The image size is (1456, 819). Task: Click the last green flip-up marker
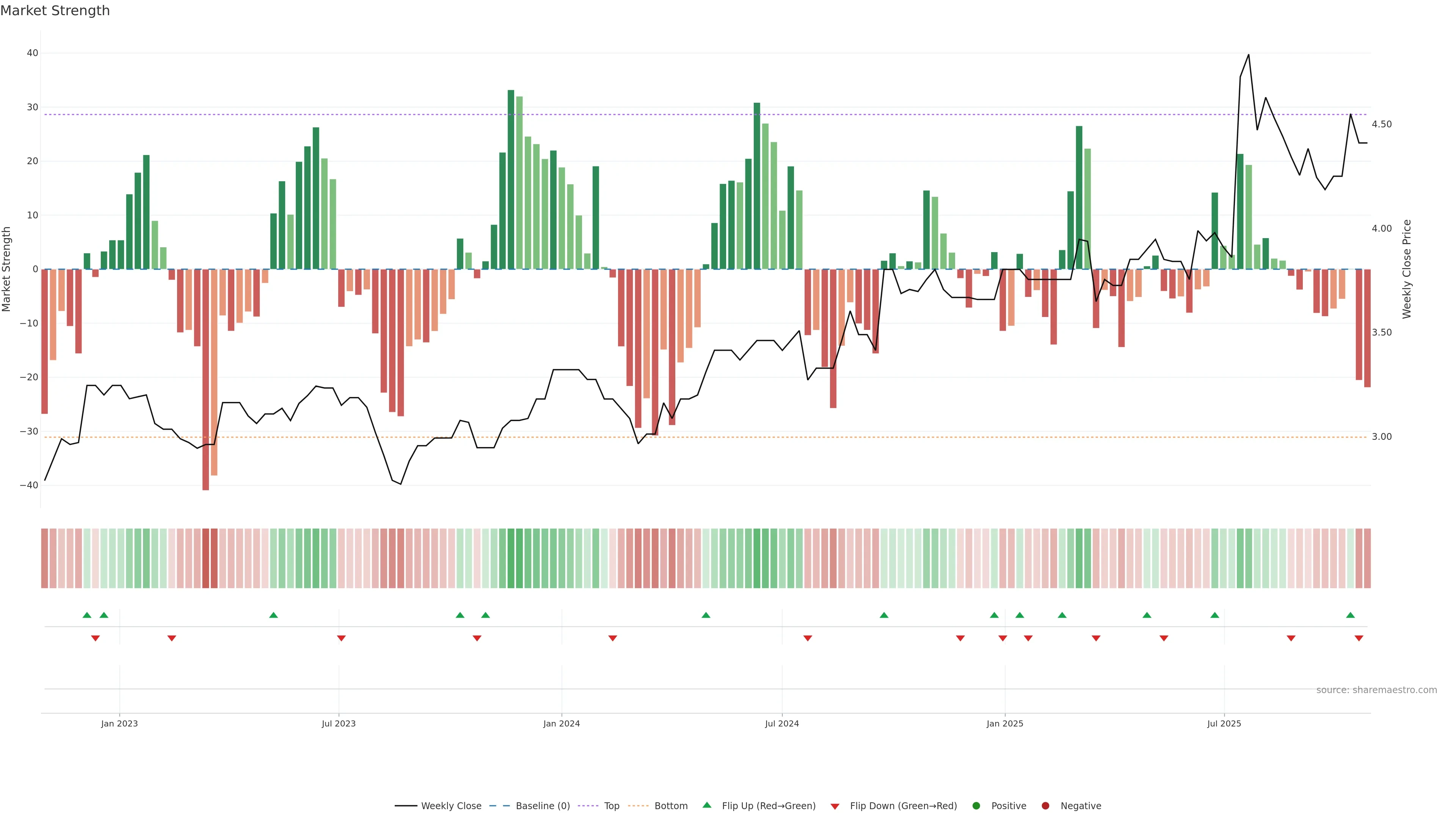point(1350,615)
